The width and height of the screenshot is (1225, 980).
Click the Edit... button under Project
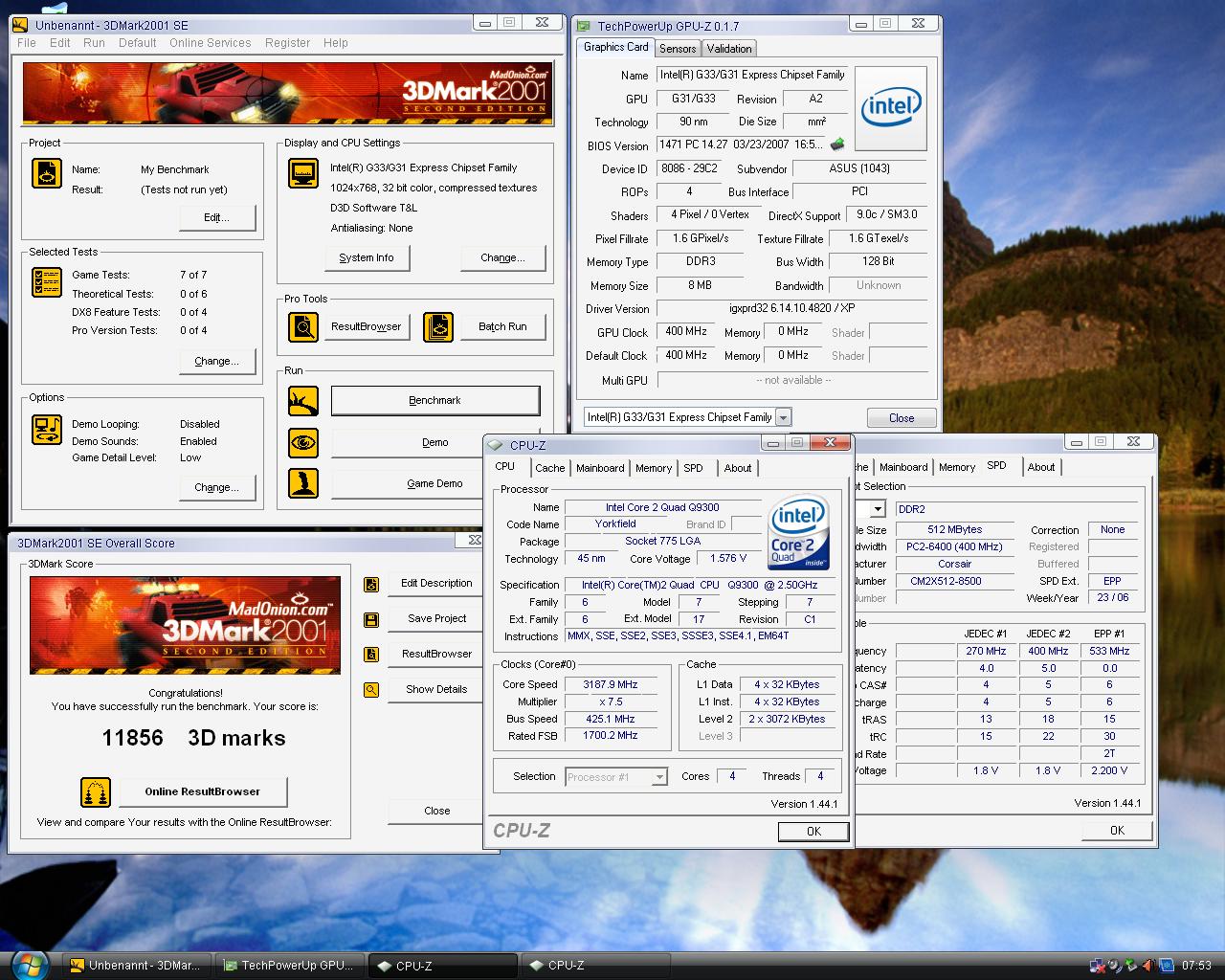(217, 218)
